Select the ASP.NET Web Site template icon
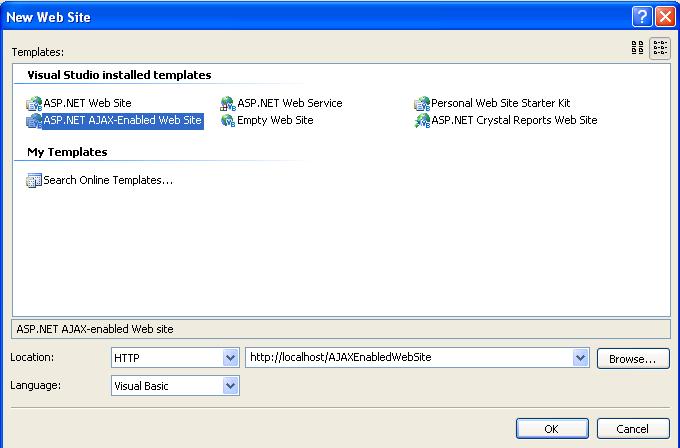This screenshot has width=680, height=448. point(34,104)
